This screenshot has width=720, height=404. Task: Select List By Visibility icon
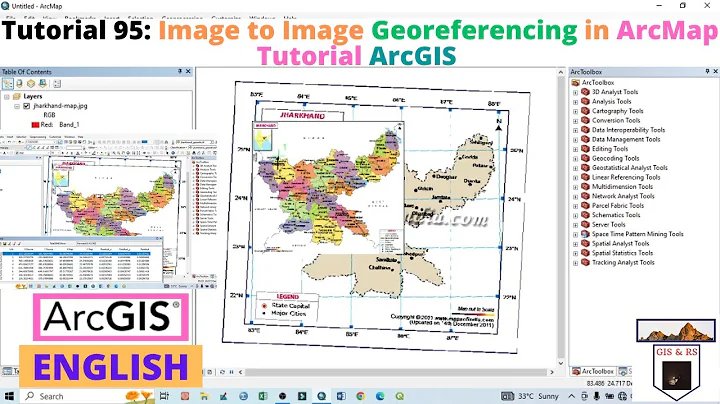(31, 84)
